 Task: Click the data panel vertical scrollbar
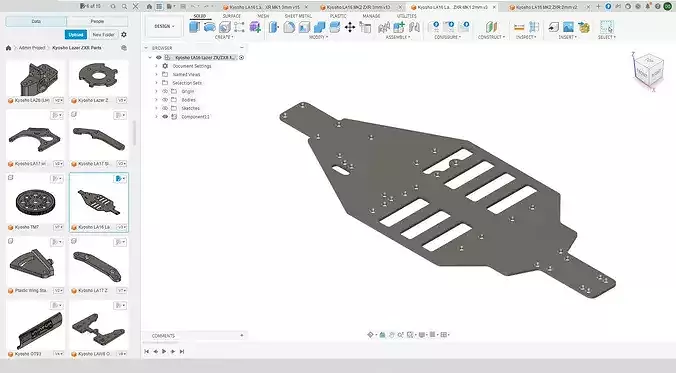pyautogui.click(x=135, y=133)
